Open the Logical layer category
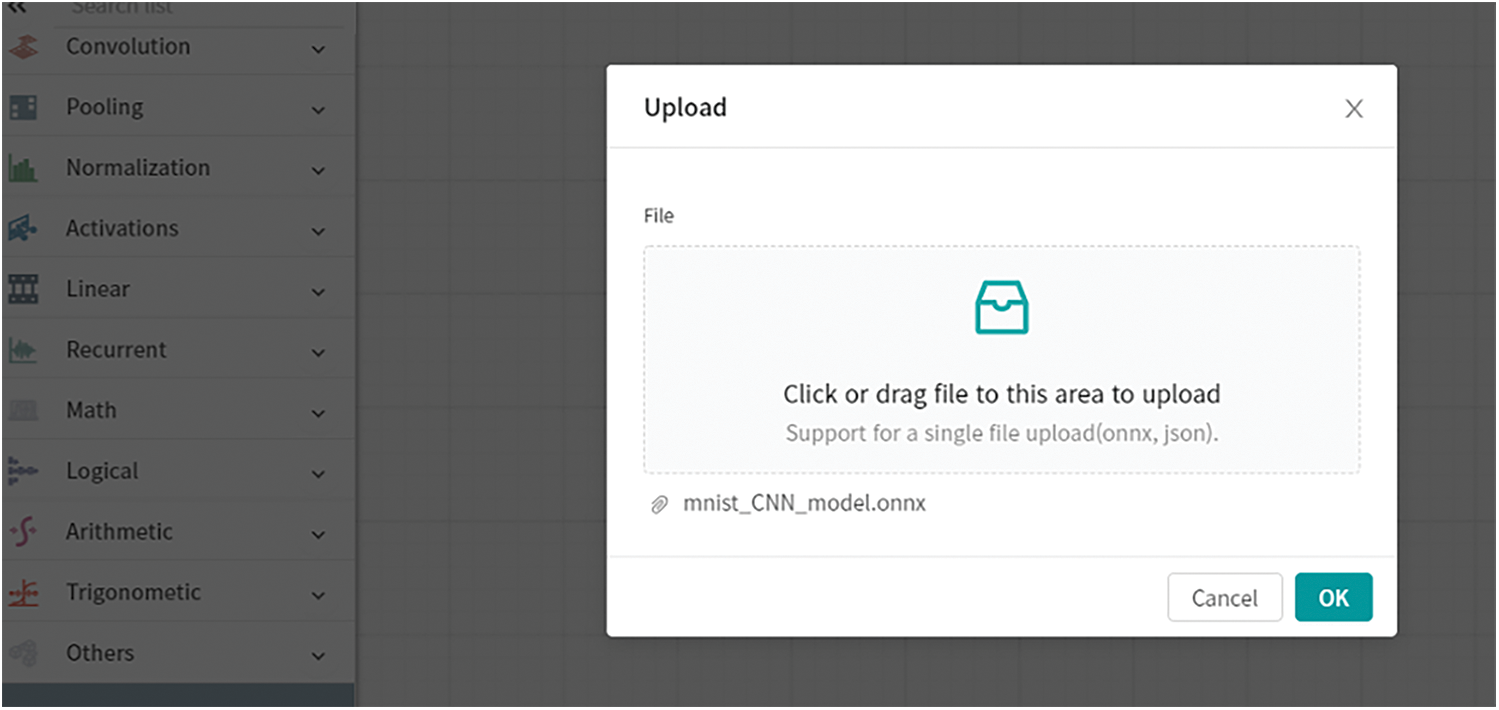This screenshot has height=710, width=1499. pos(102,471)
